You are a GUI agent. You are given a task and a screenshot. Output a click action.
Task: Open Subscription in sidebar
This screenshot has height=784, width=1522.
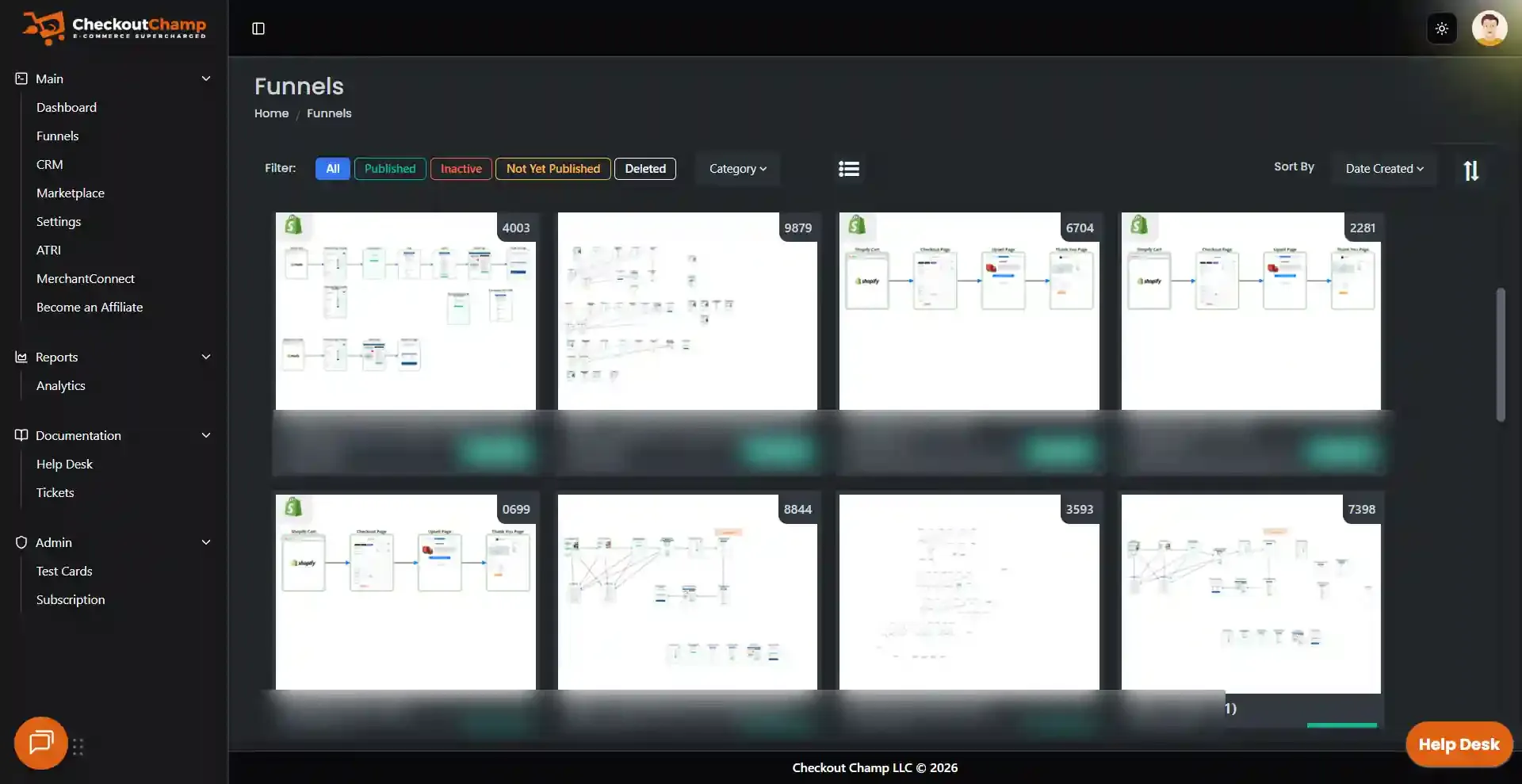tap(71, 599)
